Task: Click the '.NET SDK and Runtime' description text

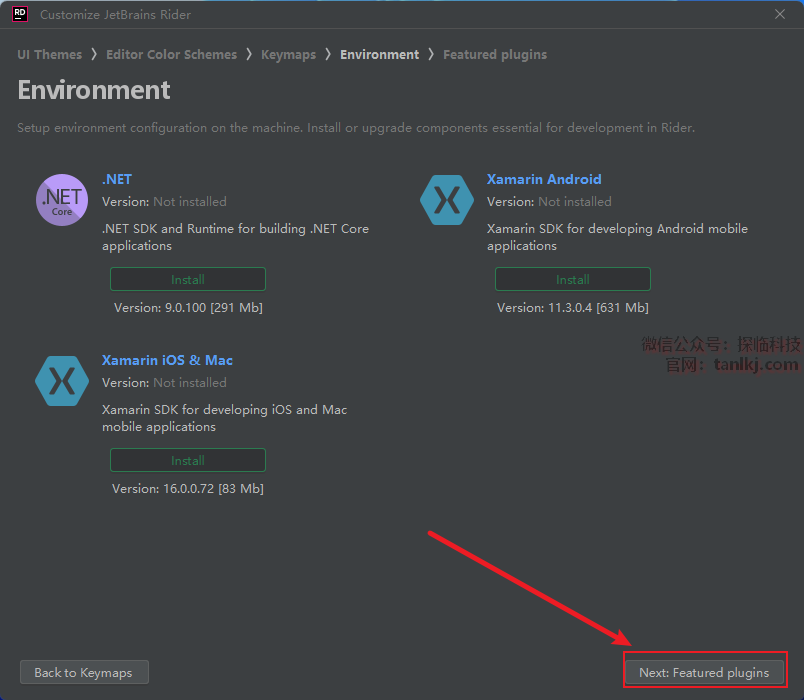Action: click(x=235, y=237)
